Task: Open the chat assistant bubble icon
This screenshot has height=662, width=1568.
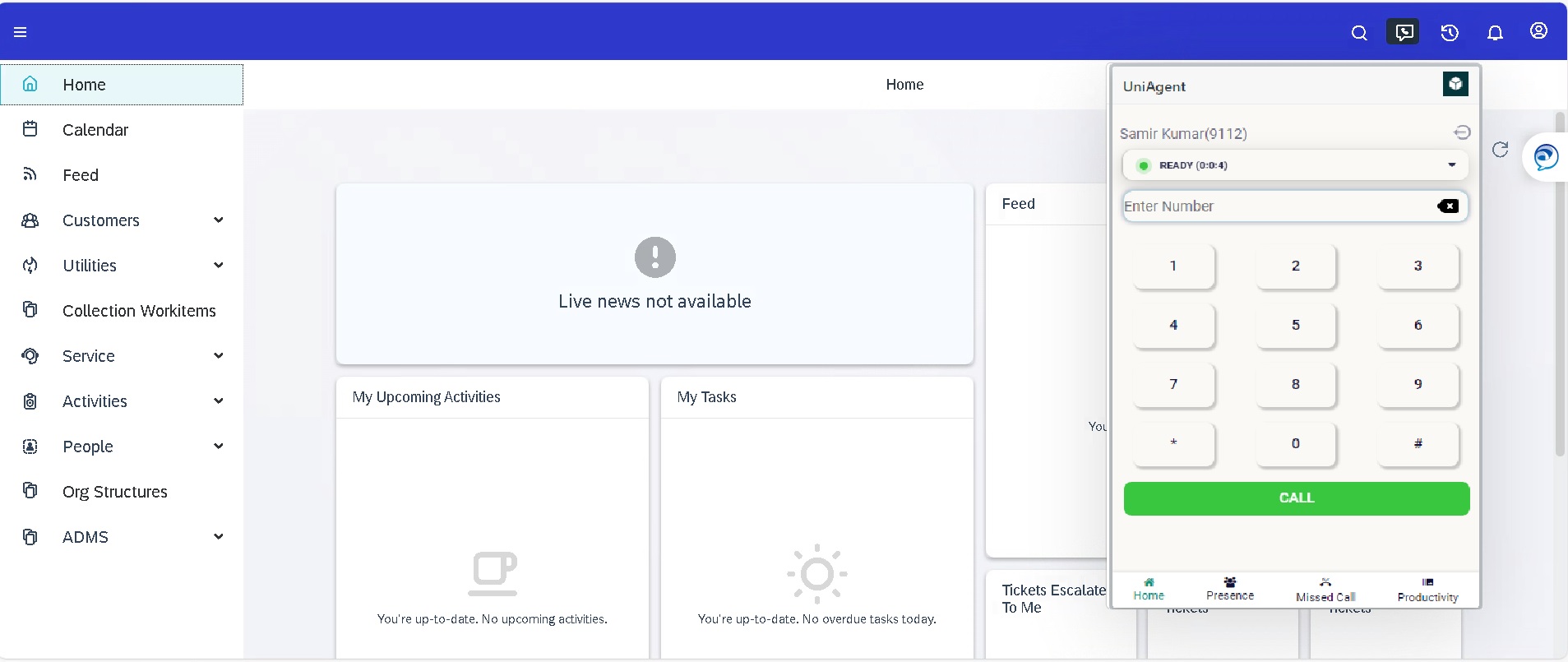Action: [x=1545, y=156]
